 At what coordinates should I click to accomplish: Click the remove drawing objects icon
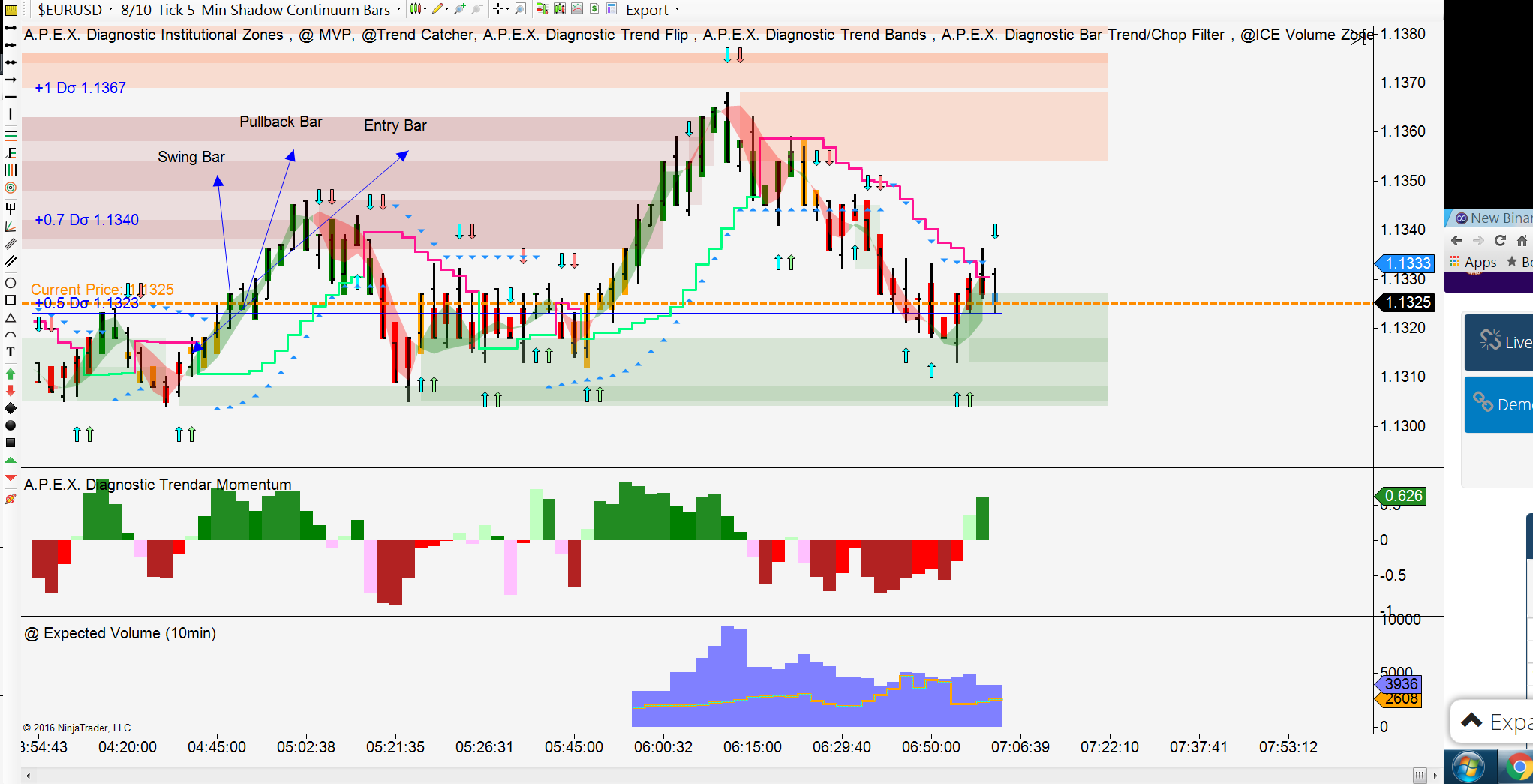point(11,498)
